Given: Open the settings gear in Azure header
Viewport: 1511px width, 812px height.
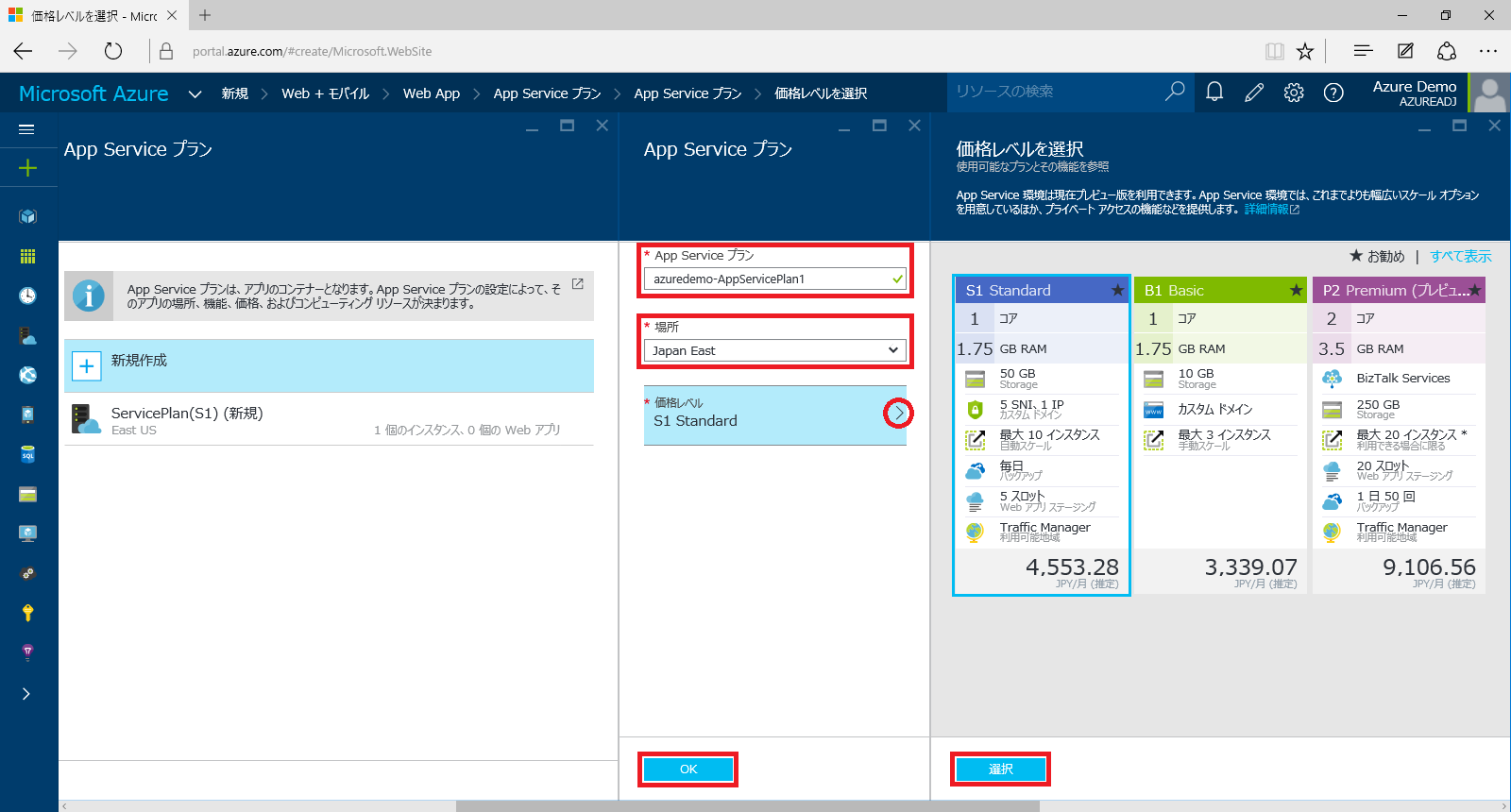Looking at the screenshot, I should tap(1294, 92).
